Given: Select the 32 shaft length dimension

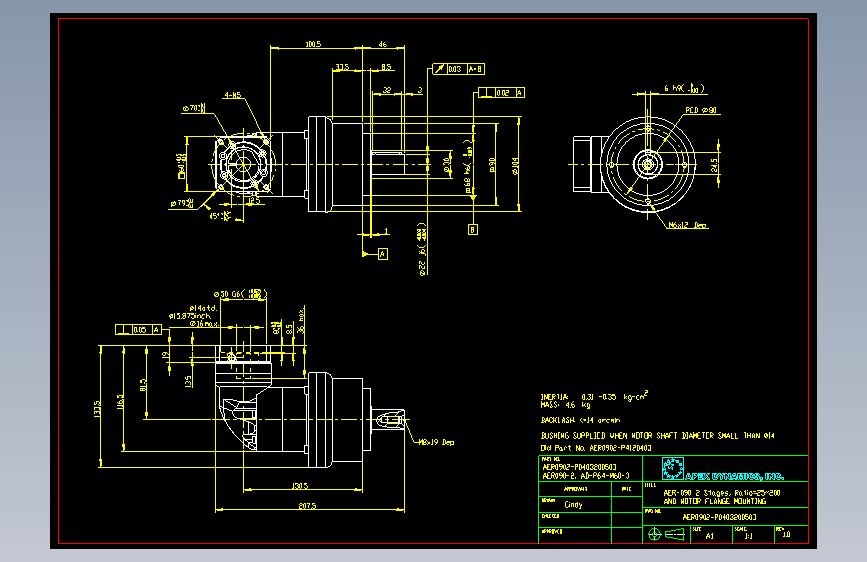Looking at the screenshot, I should (x=387, y=90).
